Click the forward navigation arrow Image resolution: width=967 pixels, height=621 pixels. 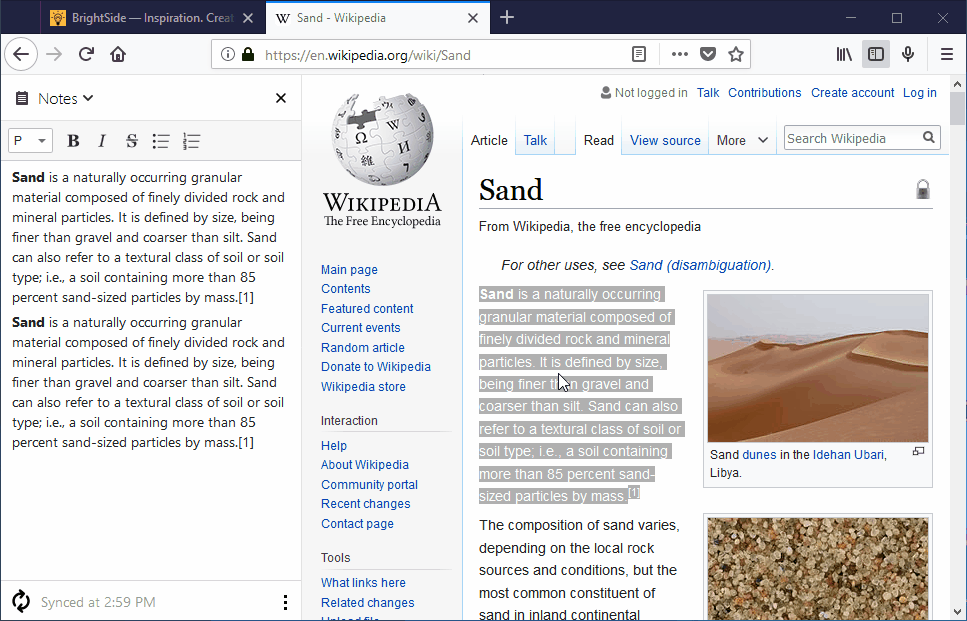point(54,54)
